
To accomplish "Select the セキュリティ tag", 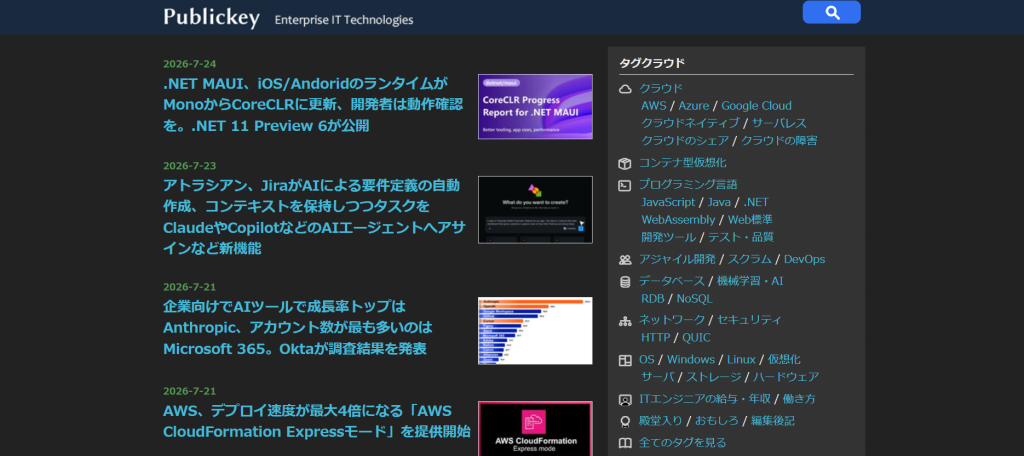I will tap(750, 320).
